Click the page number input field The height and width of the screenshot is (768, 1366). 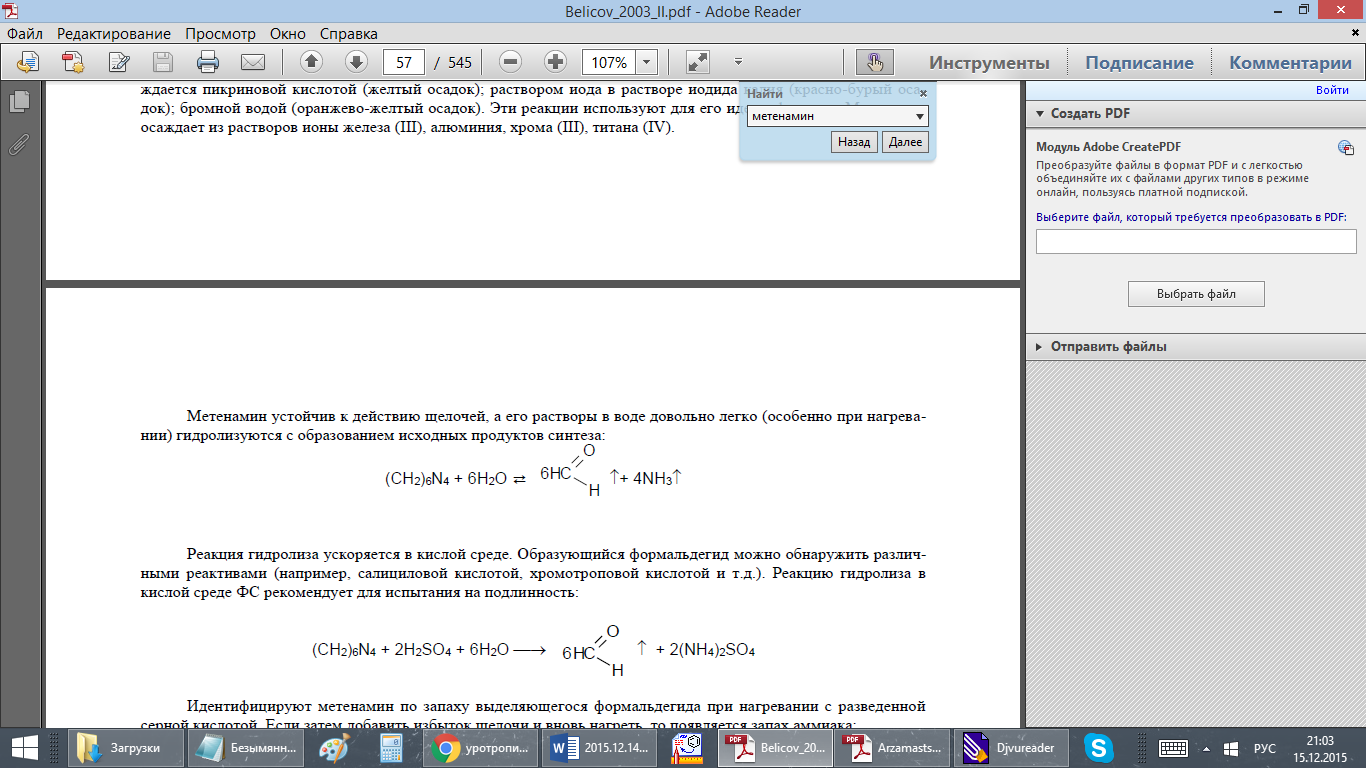[404, 62]
